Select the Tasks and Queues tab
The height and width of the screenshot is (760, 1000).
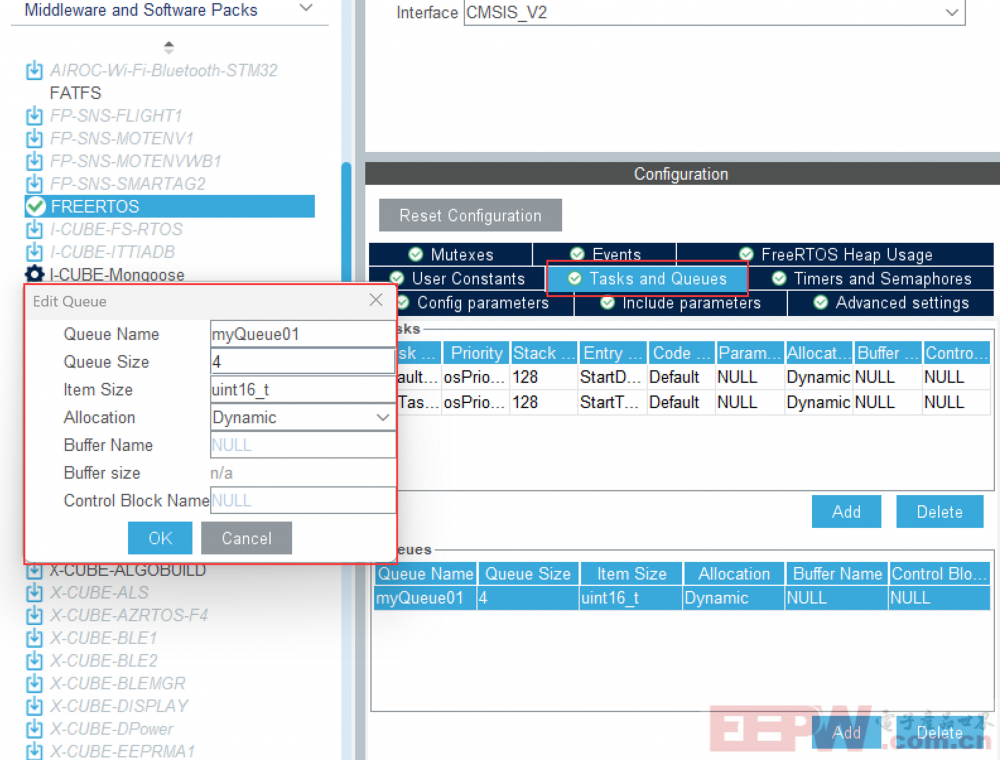[647, 279]
